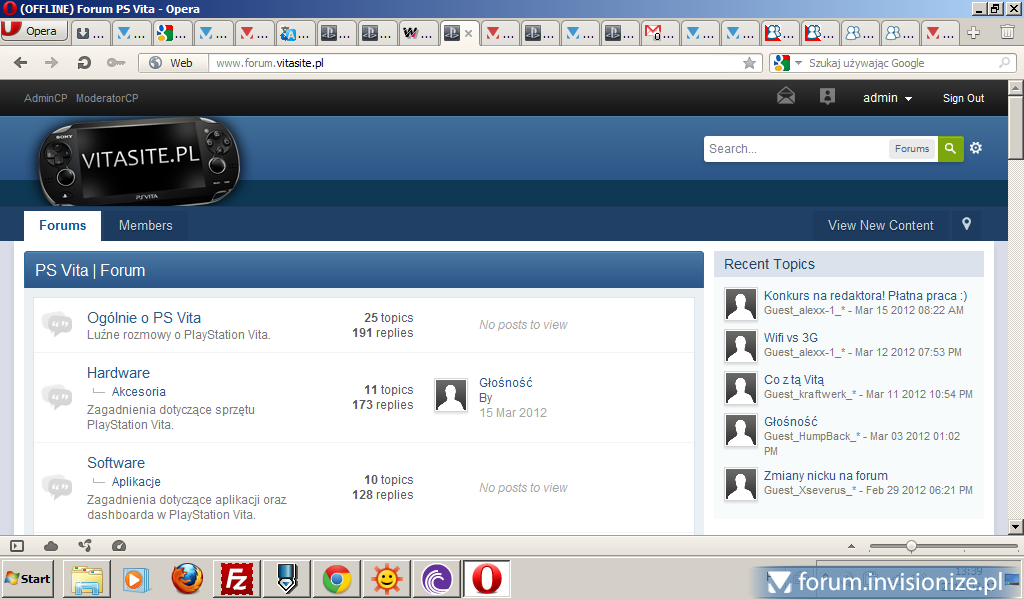1024x600 pixels.
Task: Click the zoom slider in status bar
Action: 911,546
